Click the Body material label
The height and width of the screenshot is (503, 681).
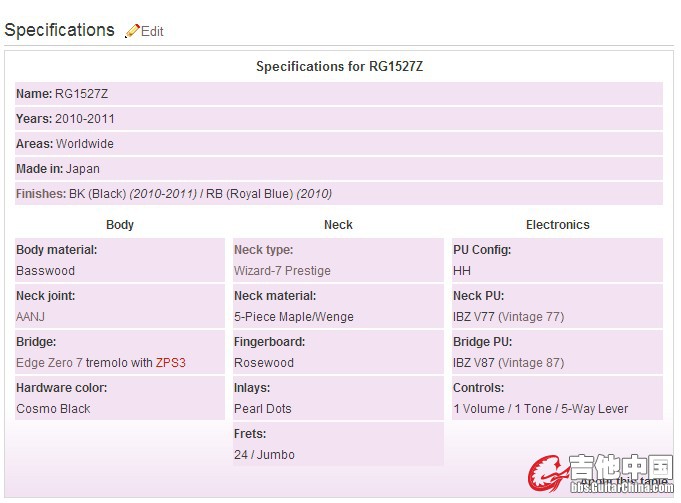pyautogui.click(x=57, y=250)
